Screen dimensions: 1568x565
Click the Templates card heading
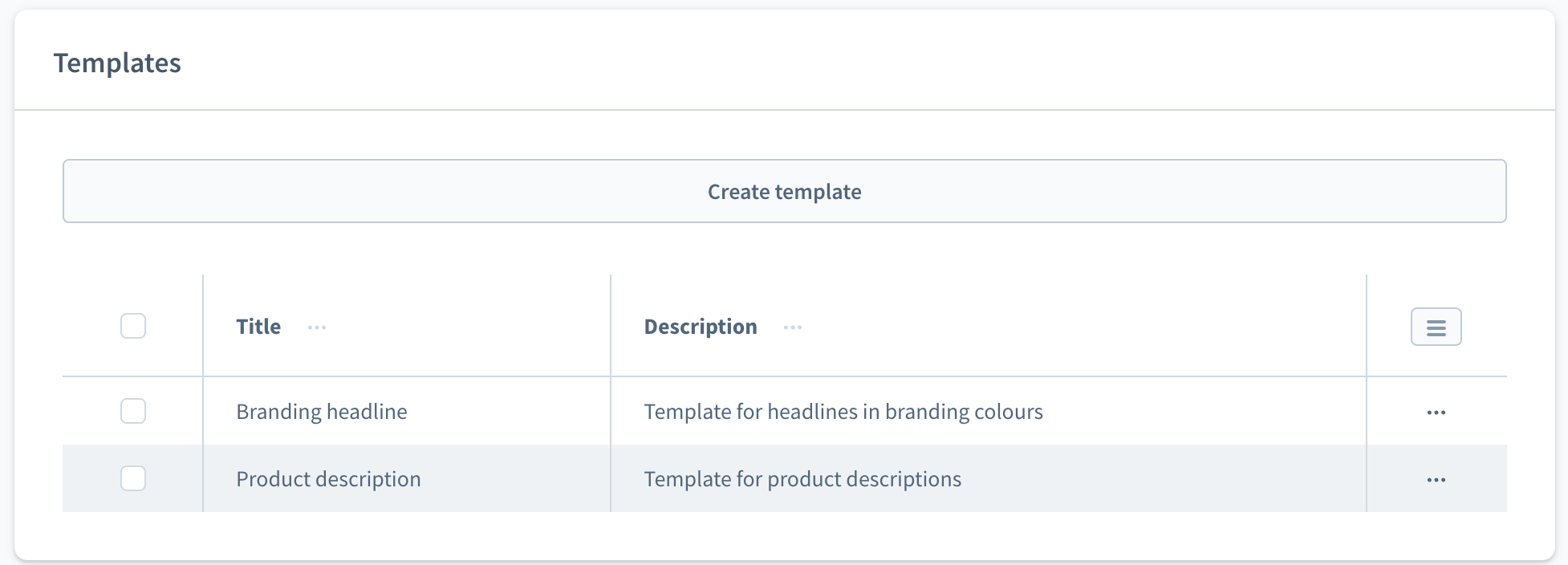(x=117, y=63)
